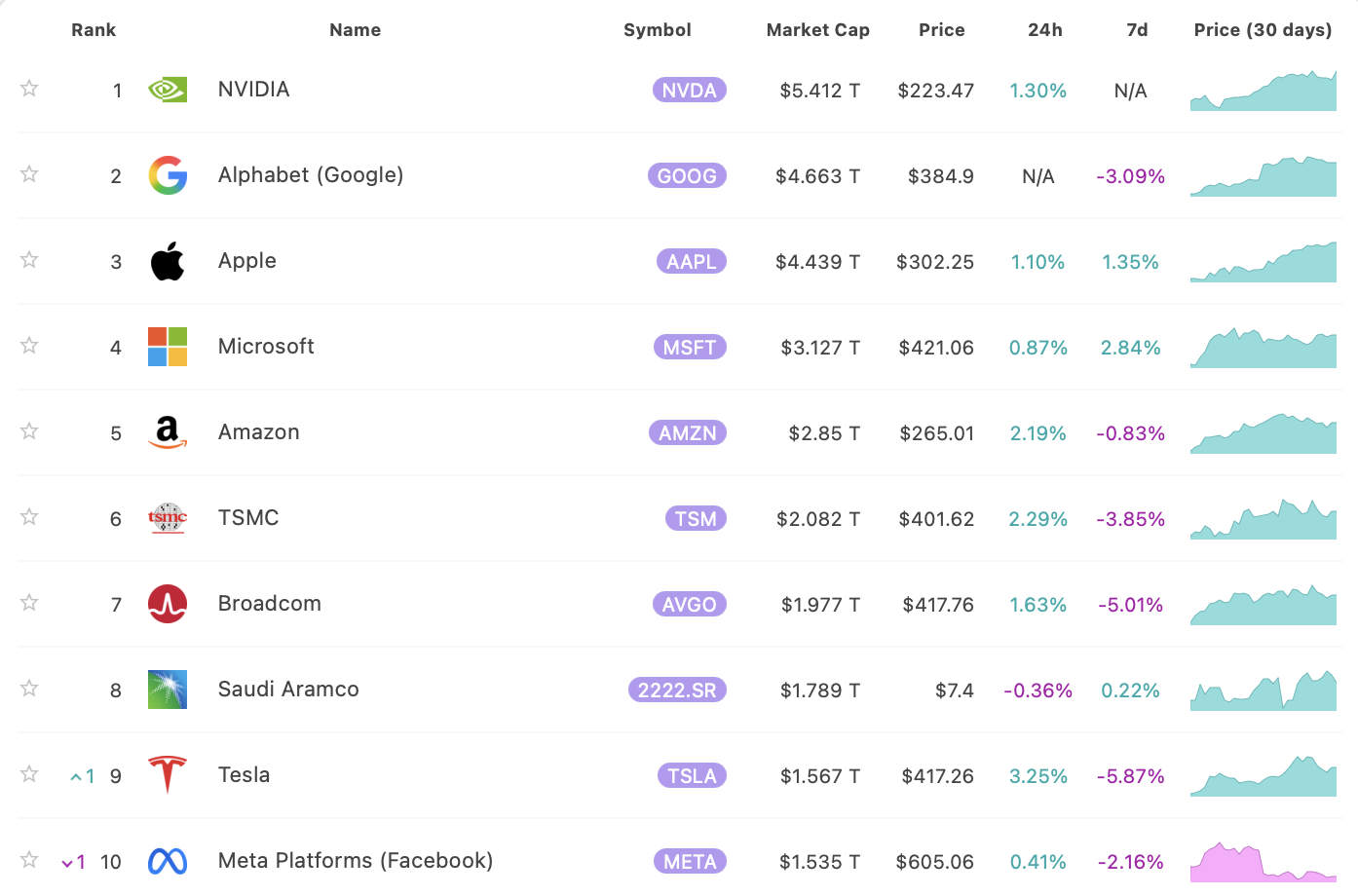The width and height of the screenshot is (1358, 896).
Task: Star Saudi Aramco in the watchlist
Action: click(29, 689)
